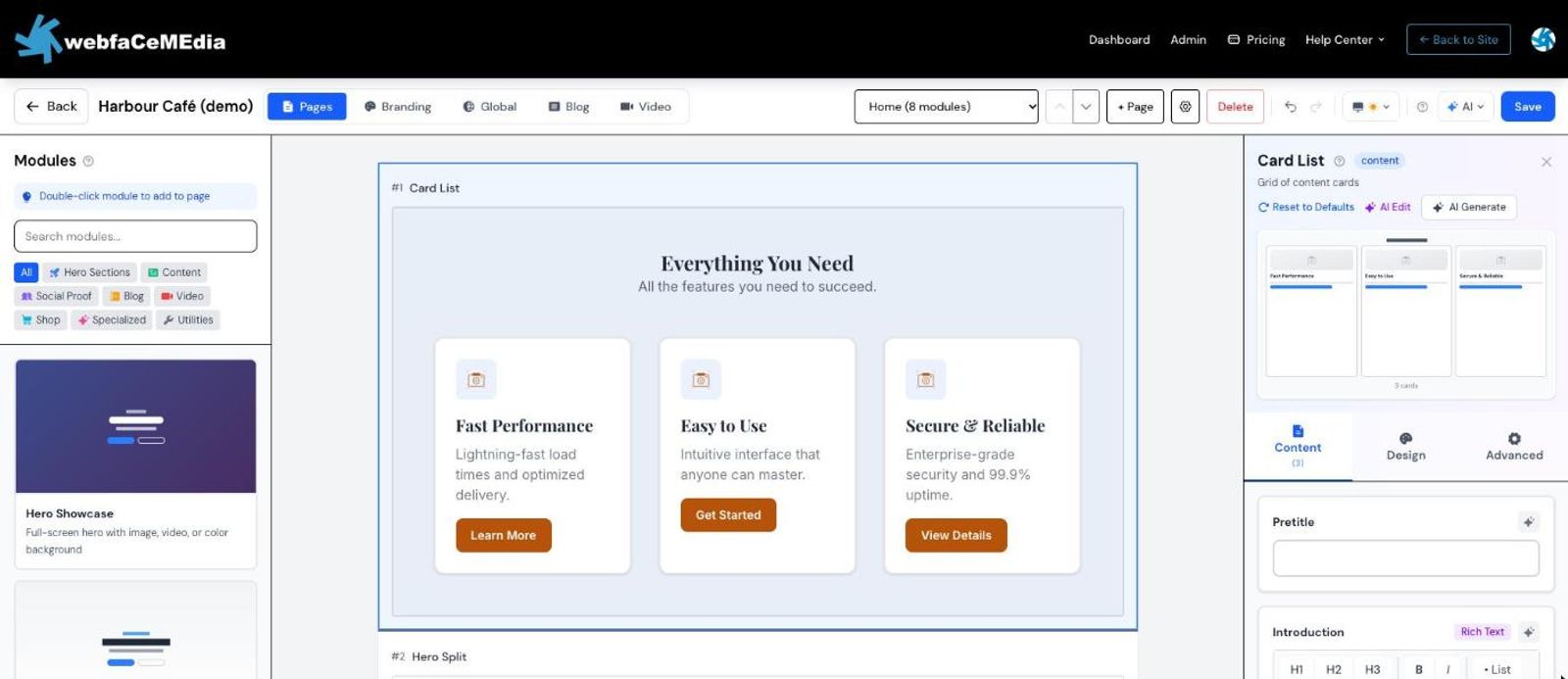Click the AI Generate button

coord(1469,208)
